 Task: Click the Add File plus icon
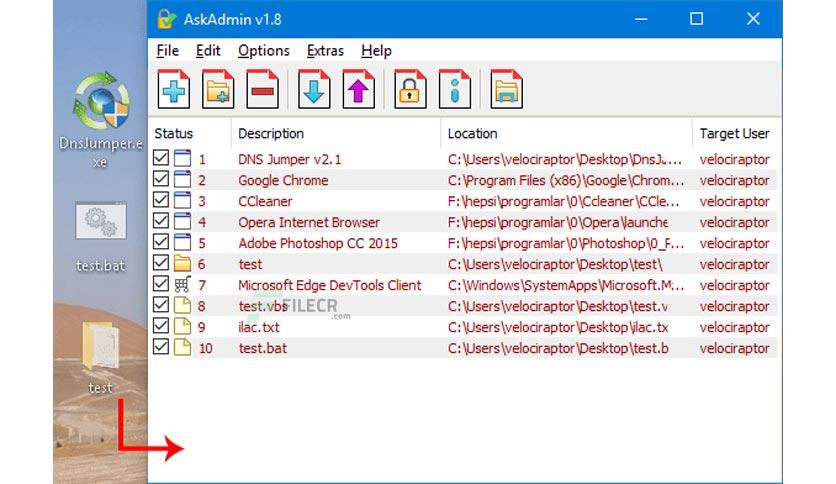tap(174, 90)
